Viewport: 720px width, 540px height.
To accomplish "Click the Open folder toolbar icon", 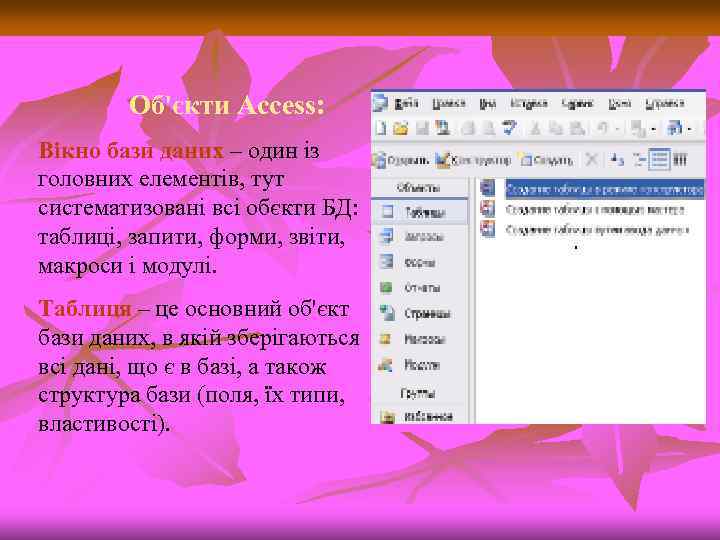I will coord(400,128).
